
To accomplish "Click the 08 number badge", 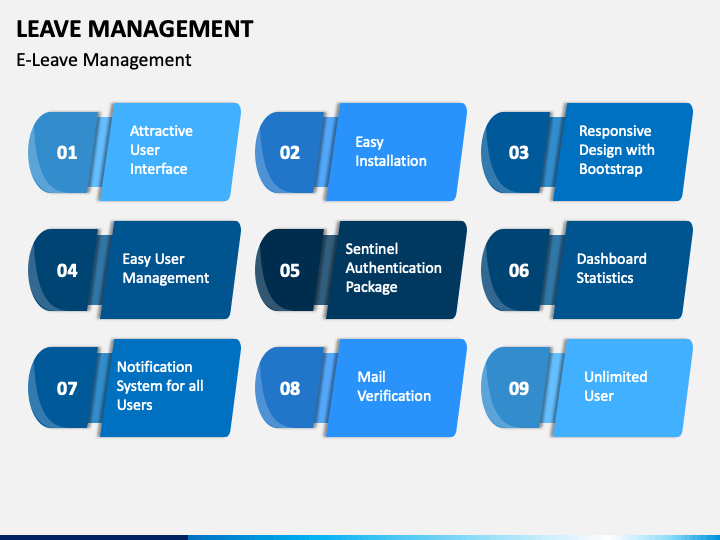I will coord(291,388).
